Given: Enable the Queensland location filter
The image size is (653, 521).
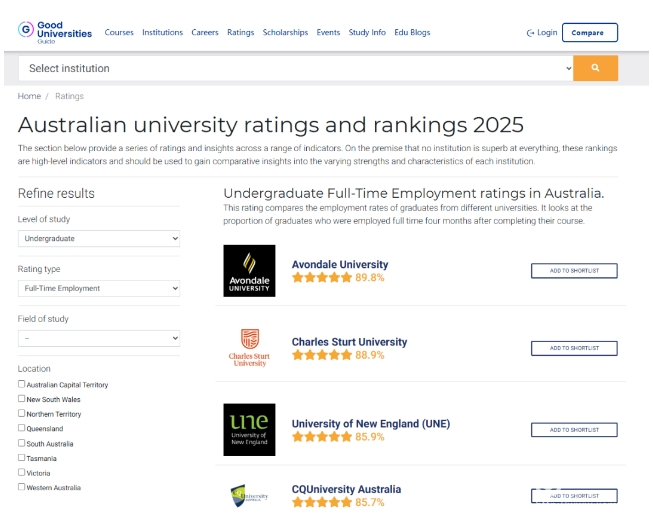Looking at the screenshot, I should pyautogui.click(x=21, y=428).
